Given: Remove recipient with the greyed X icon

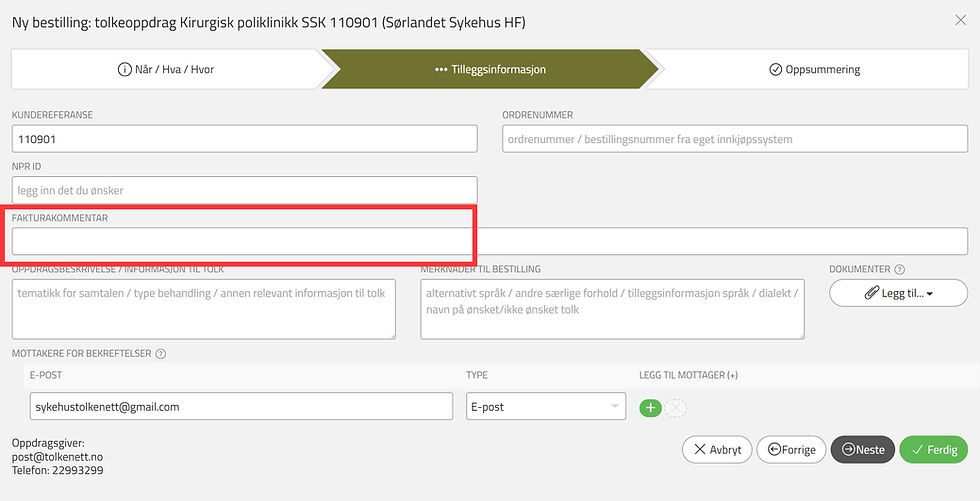Looking at the screenshot, I should [676, 408].
